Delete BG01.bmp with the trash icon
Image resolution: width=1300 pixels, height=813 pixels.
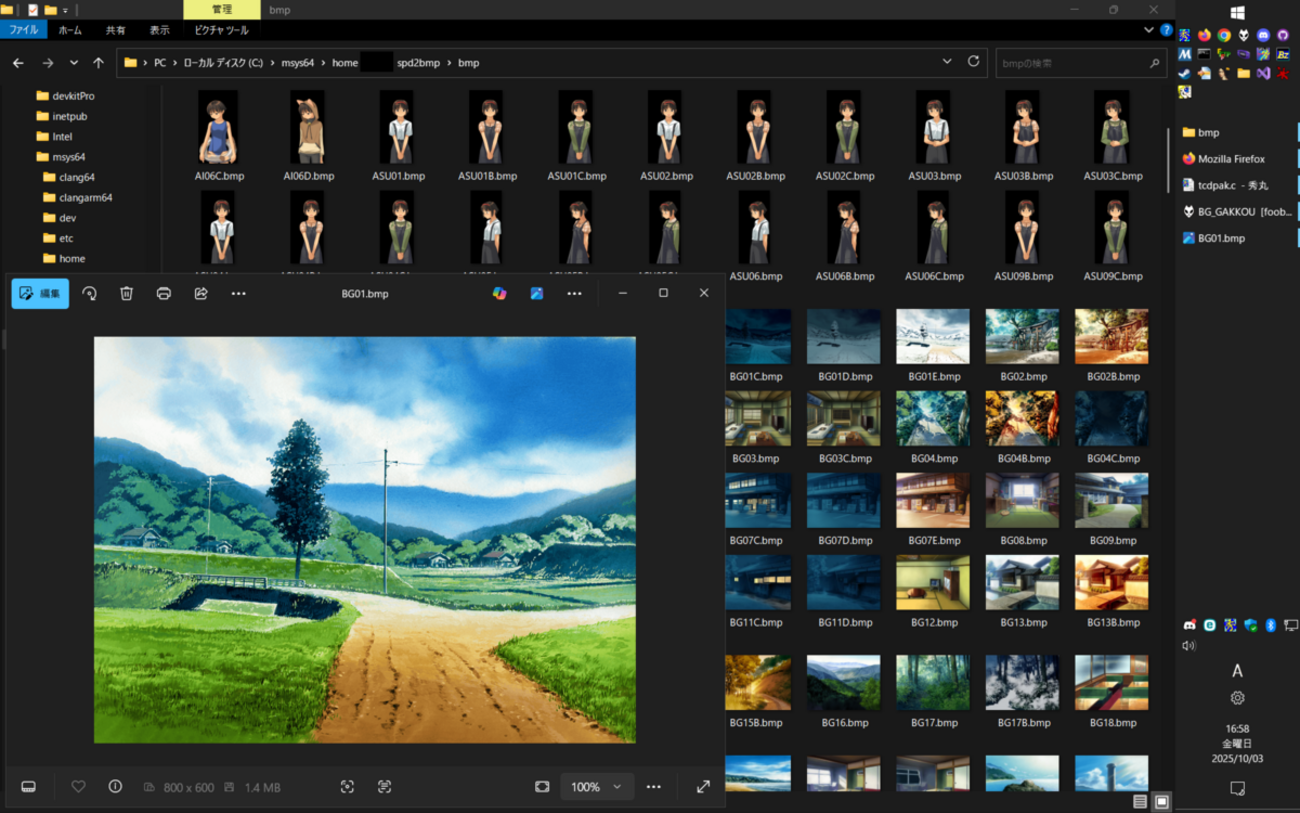coord(127,293)
